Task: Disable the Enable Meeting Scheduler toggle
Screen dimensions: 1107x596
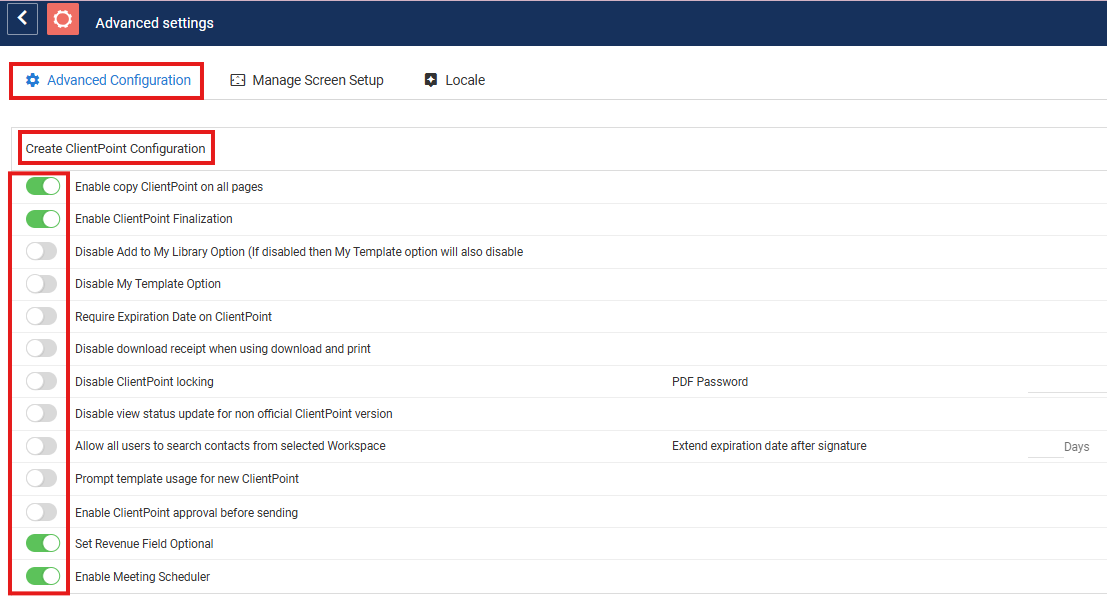Action: click(x=42, y=576)
